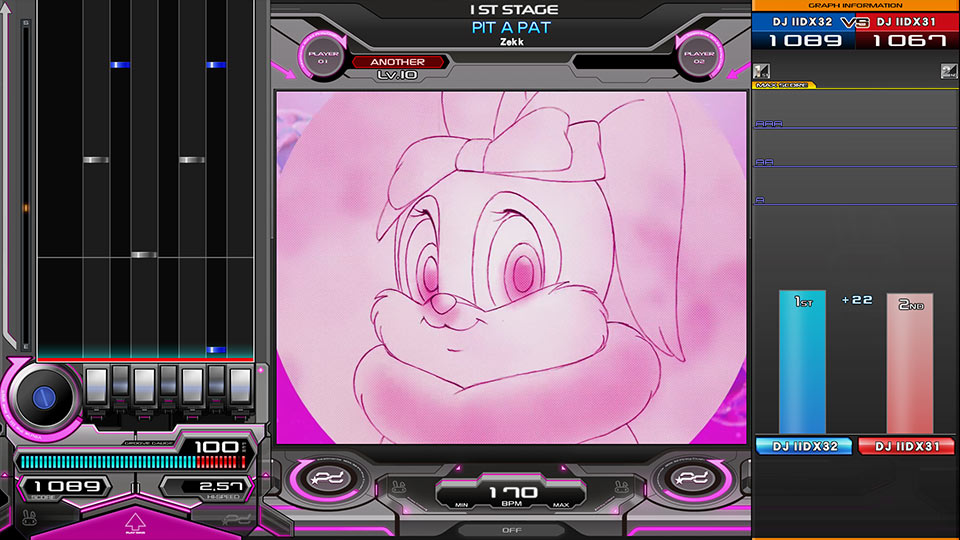960x540 pixels.
Task: Click the AAA rank line label
Action: [x=769, y=124]
